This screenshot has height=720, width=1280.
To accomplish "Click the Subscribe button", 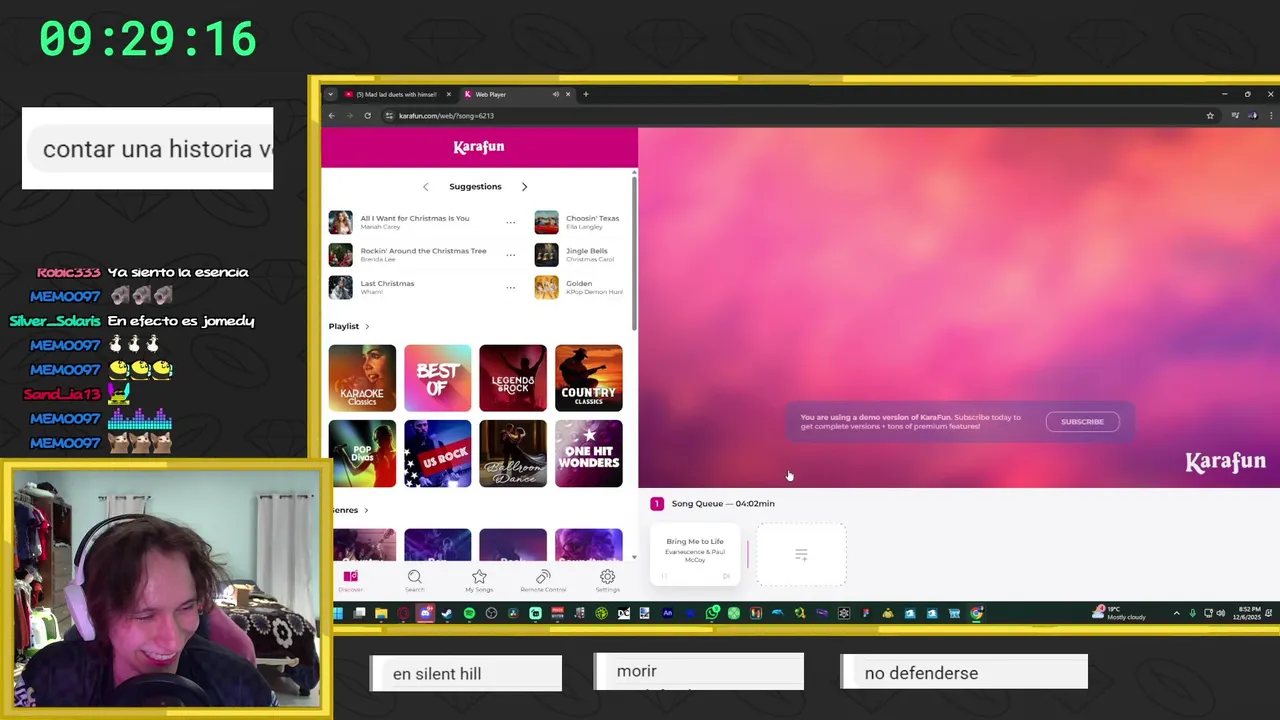I will click(x=1082, y=422).
